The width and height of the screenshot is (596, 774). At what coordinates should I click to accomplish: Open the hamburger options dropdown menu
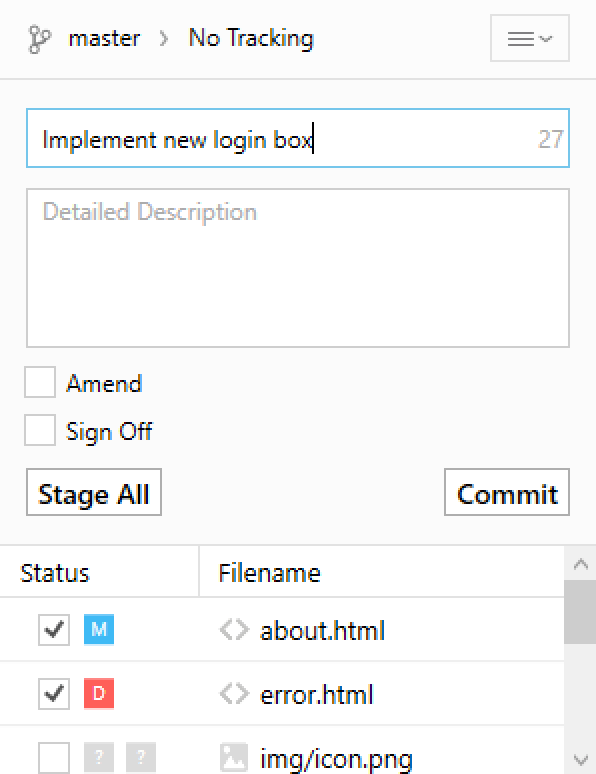(530, 38)
